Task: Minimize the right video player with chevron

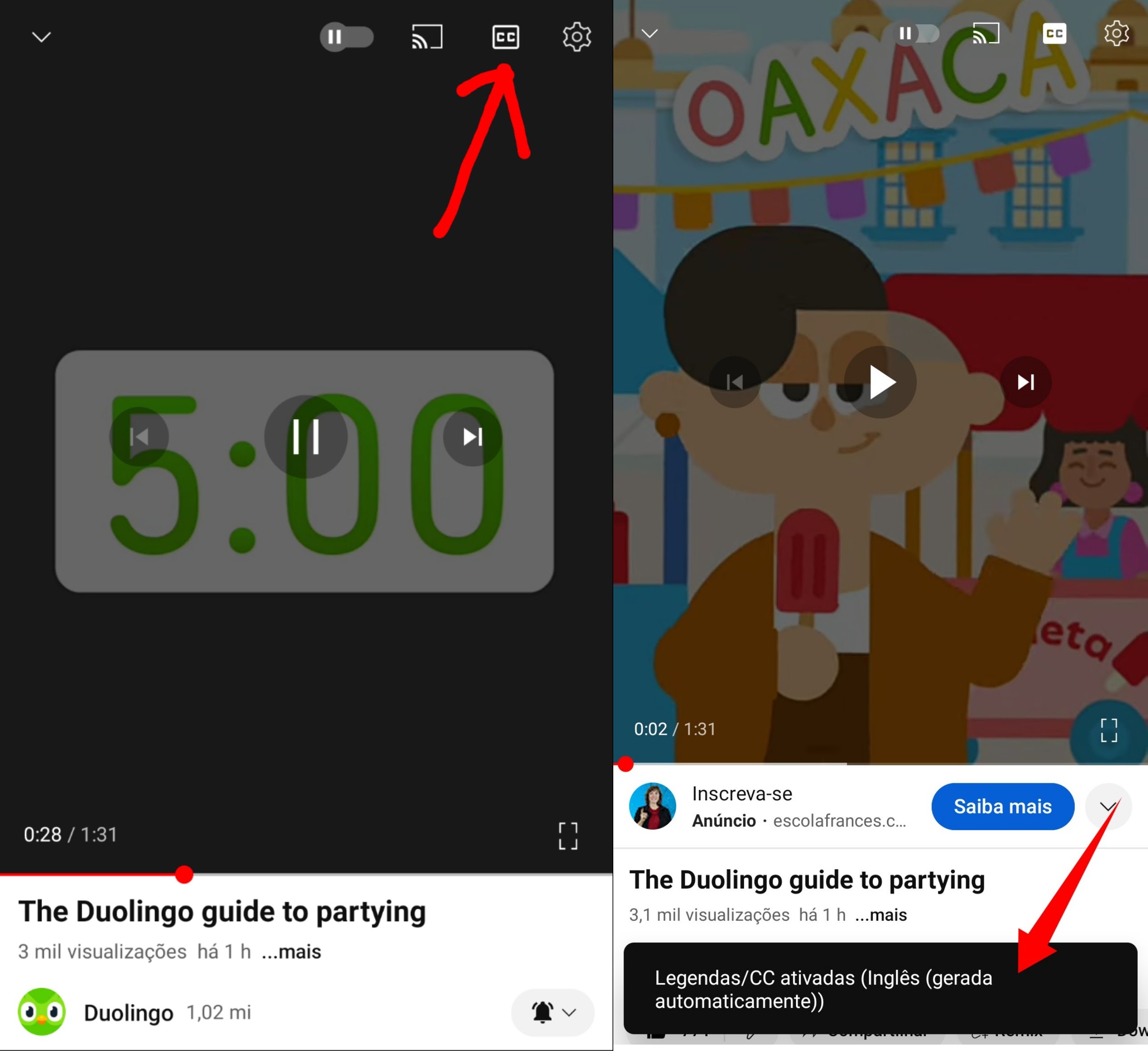Action: (x=650, y=34)
